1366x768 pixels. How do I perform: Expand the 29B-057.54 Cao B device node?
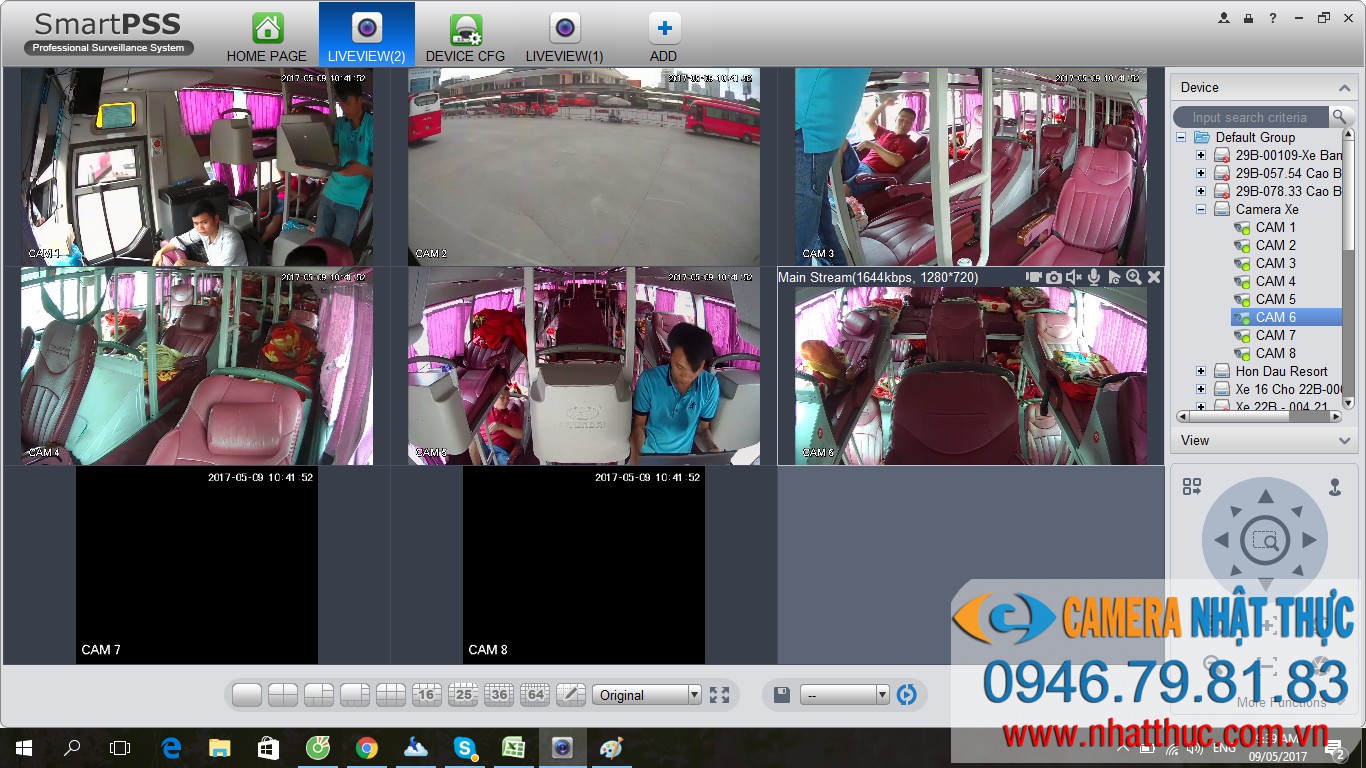coord(1201,173)
